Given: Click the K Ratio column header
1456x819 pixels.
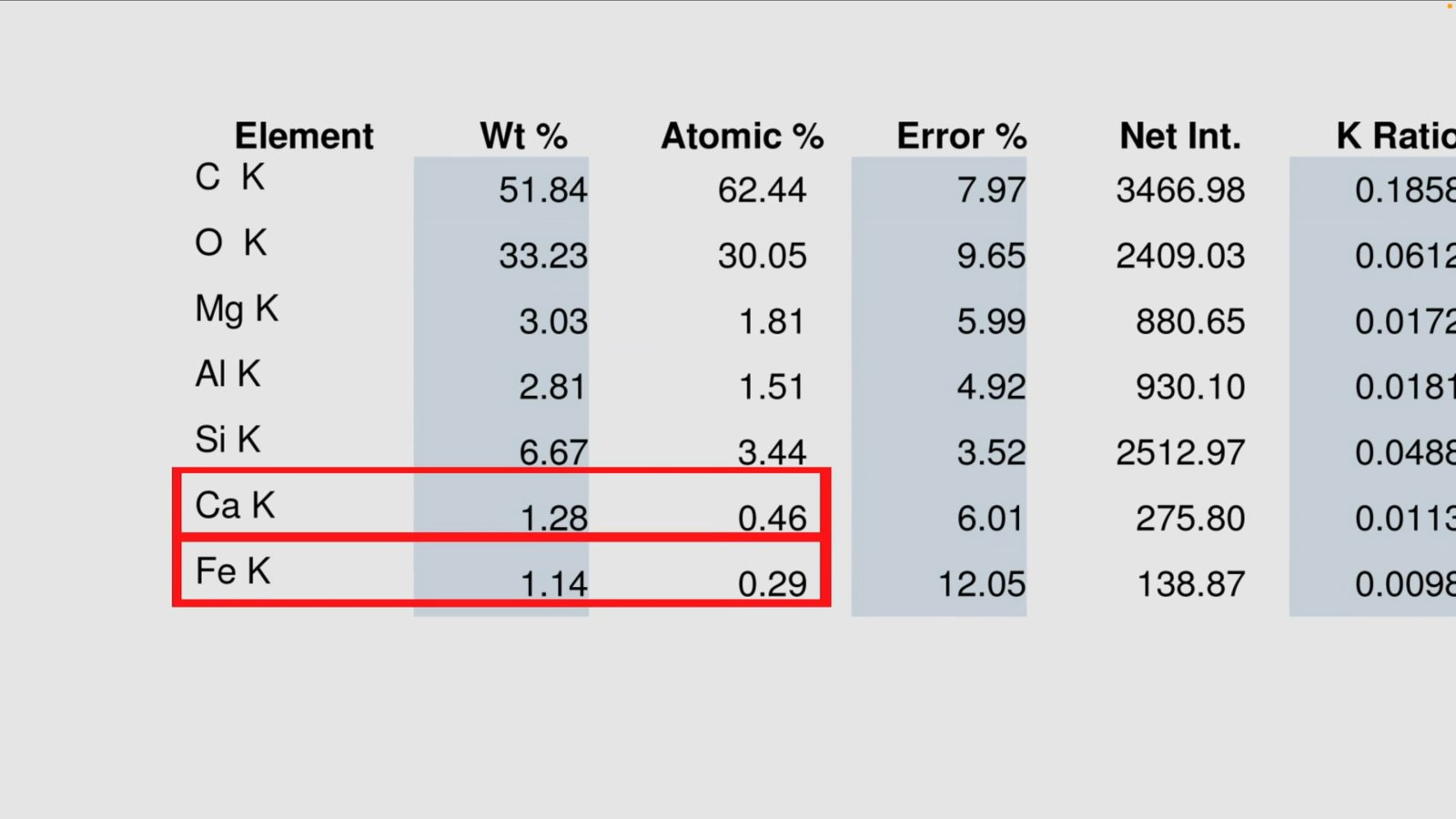Looking at the screenshot, I should point(1395,136).
